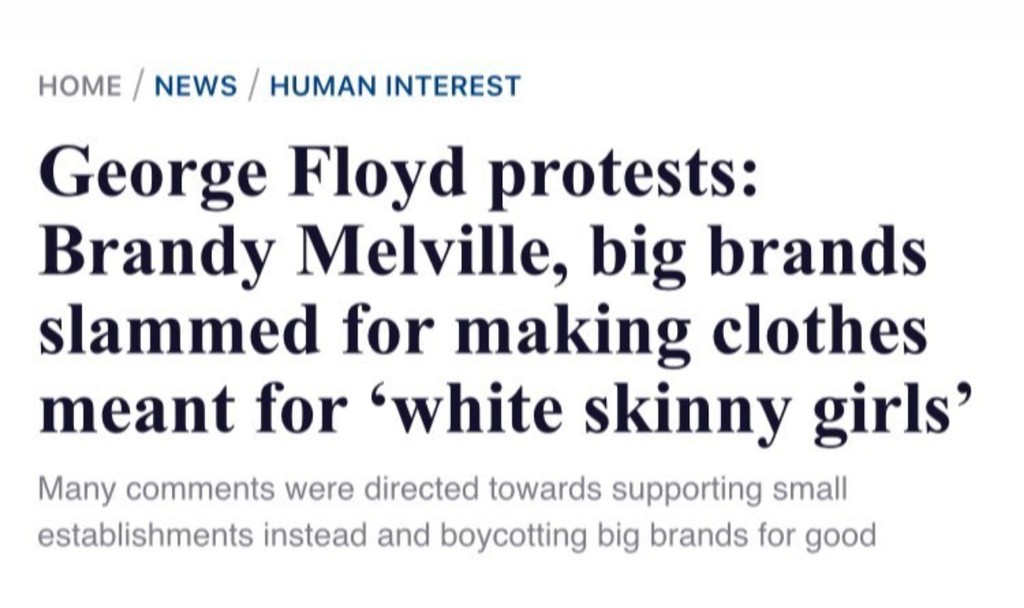Viewport: 1024px width, 608px height.
Task: Click the "George Floyd protests:" headline line
Action: click(x=400, y=174)
